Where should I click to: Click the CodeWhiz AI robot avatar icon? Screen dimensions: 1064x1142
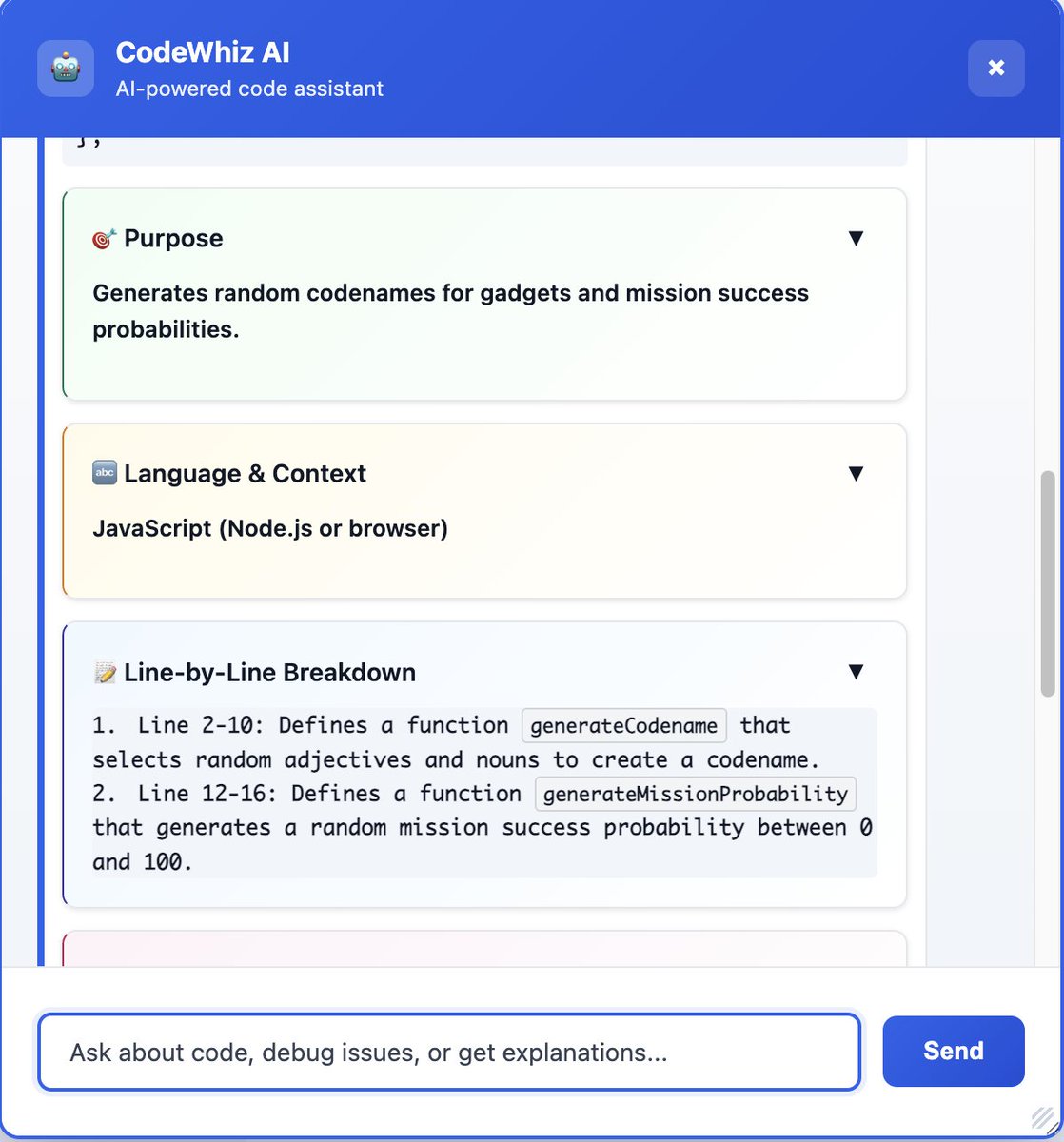[x=66, y=68]
